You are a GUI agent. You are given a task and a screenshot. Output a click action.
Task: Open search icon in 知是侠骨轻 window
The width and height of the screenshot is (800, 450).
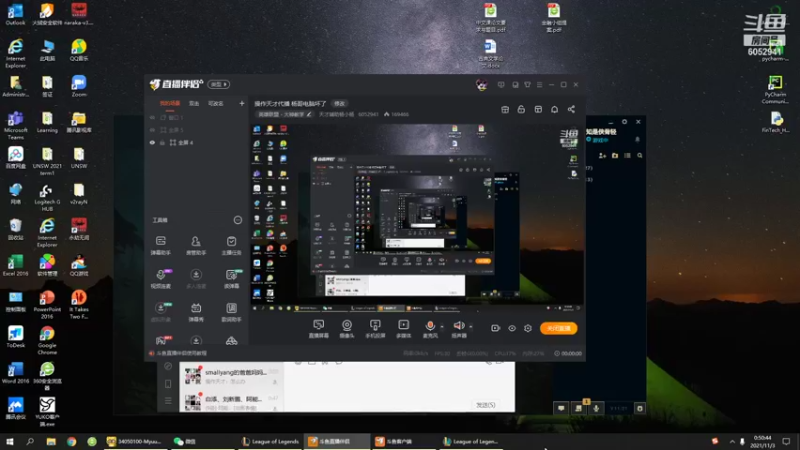coord(639,156)
